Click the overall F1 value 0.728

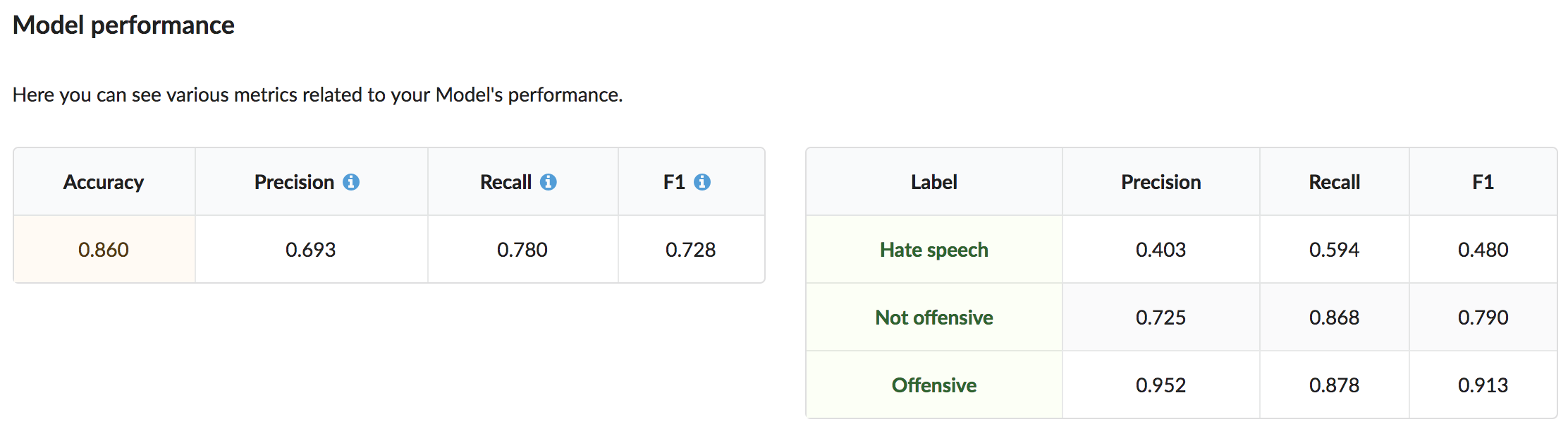coord(691,250)
